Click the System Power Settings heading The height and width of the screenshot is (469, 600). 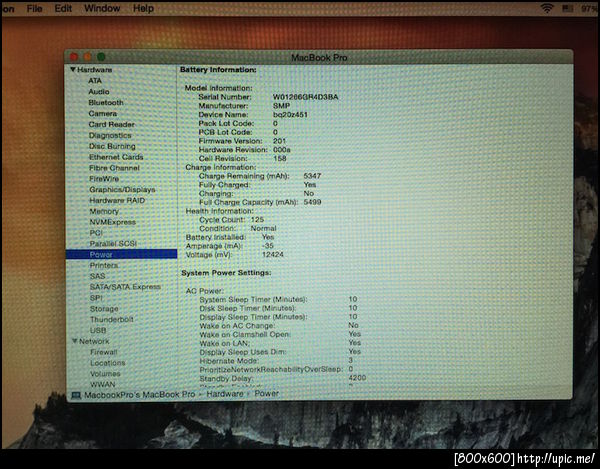point(226,273)
